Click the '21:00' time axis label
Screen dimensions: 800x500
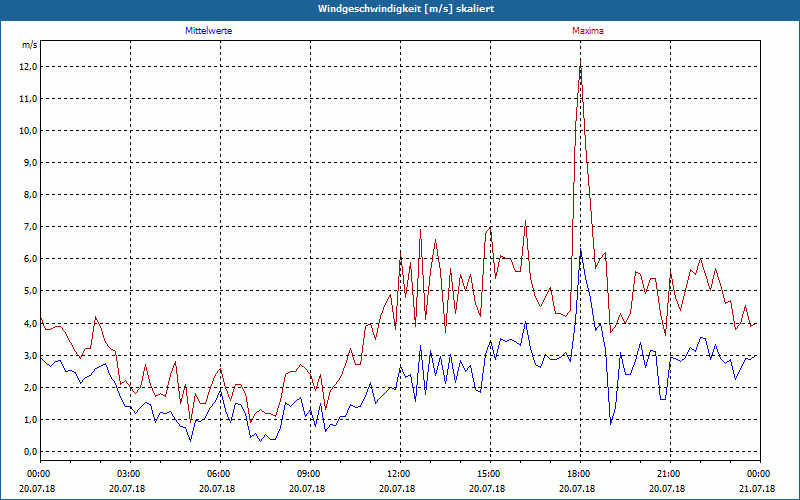pyautogui.click(x=670, y=474)
